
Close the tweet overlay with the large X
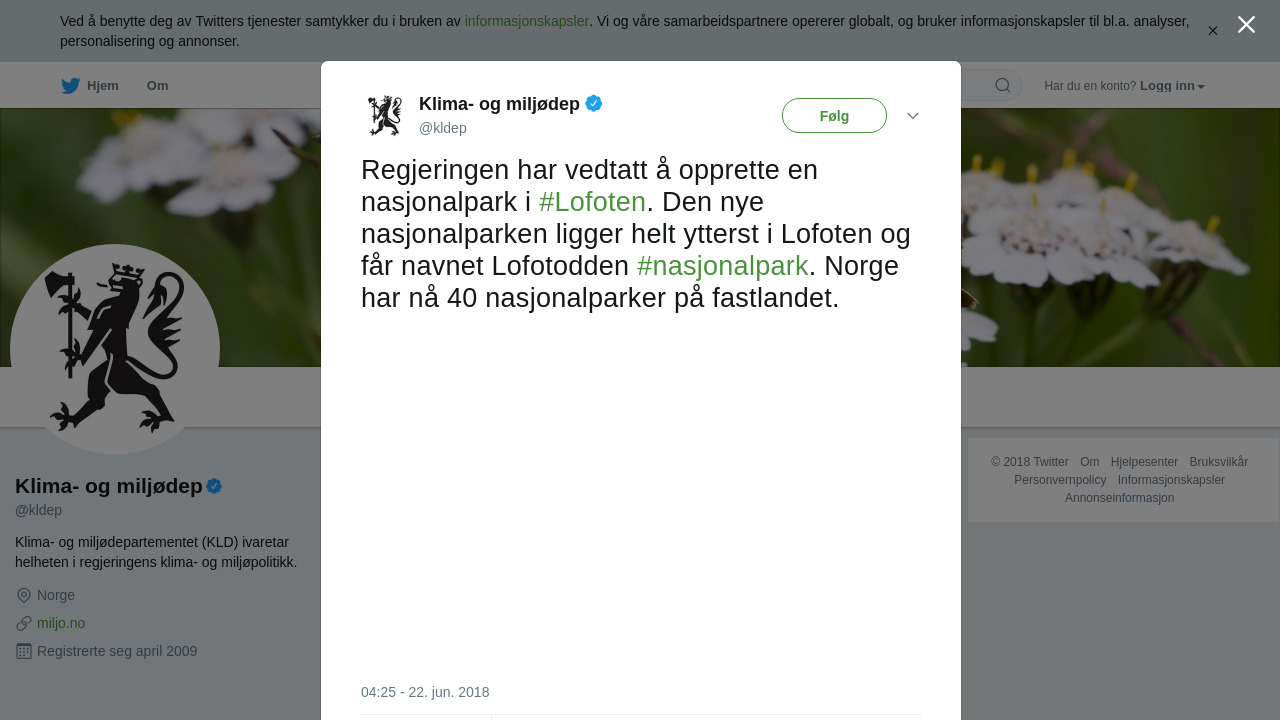click(x=1246, y=25)
